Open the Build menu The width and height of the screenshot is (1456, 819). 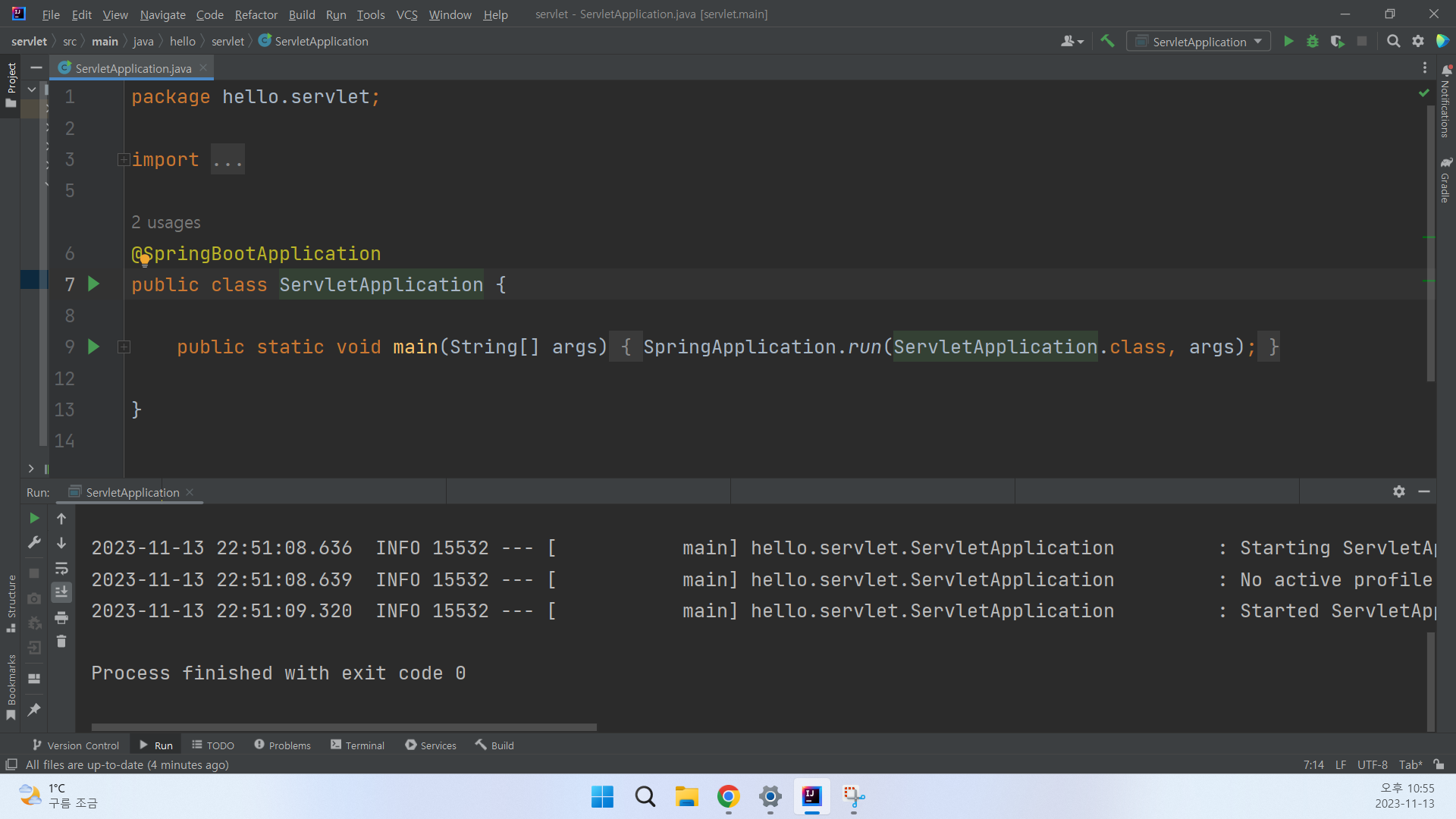pos(302,14)
